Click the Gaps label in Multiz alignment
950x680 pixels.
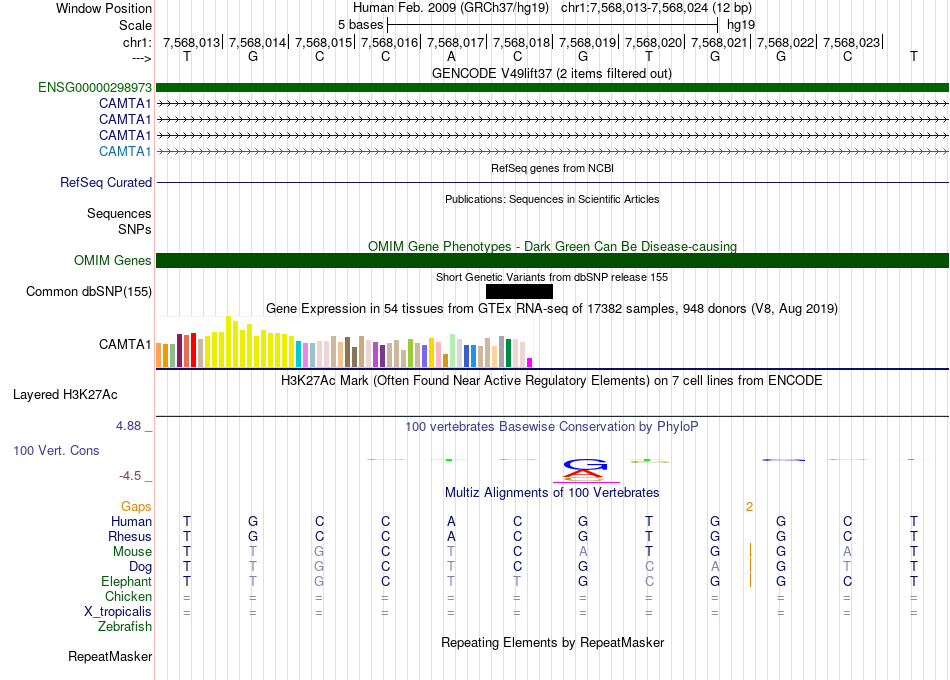point(136,507)
